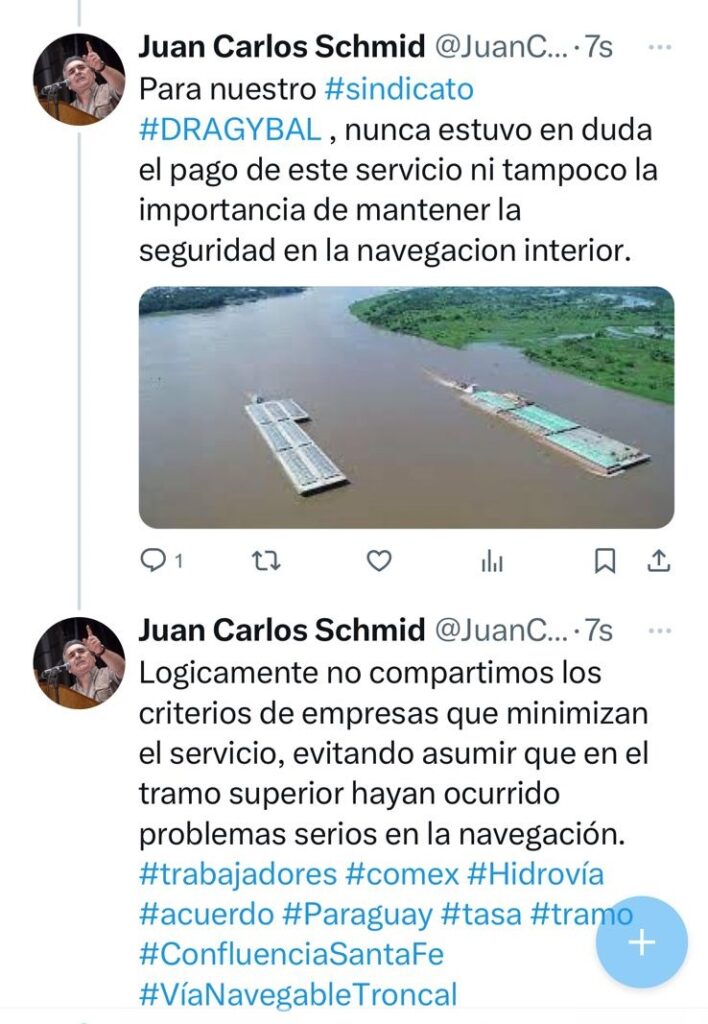Viewport: 708px width, 1024px height.
Task: Like the first tweet with heart icon
Action: tap(379, 560)
